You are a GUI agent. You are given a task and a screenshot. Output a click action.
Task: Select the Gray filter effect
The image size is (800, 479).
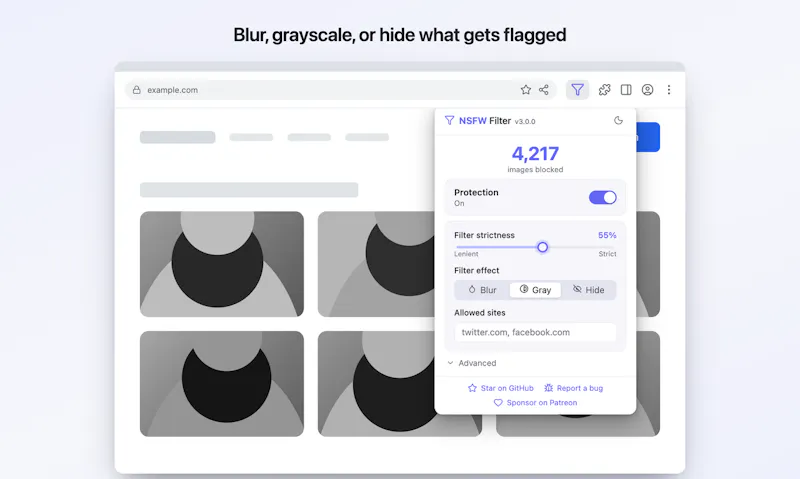tap(535, 290)
